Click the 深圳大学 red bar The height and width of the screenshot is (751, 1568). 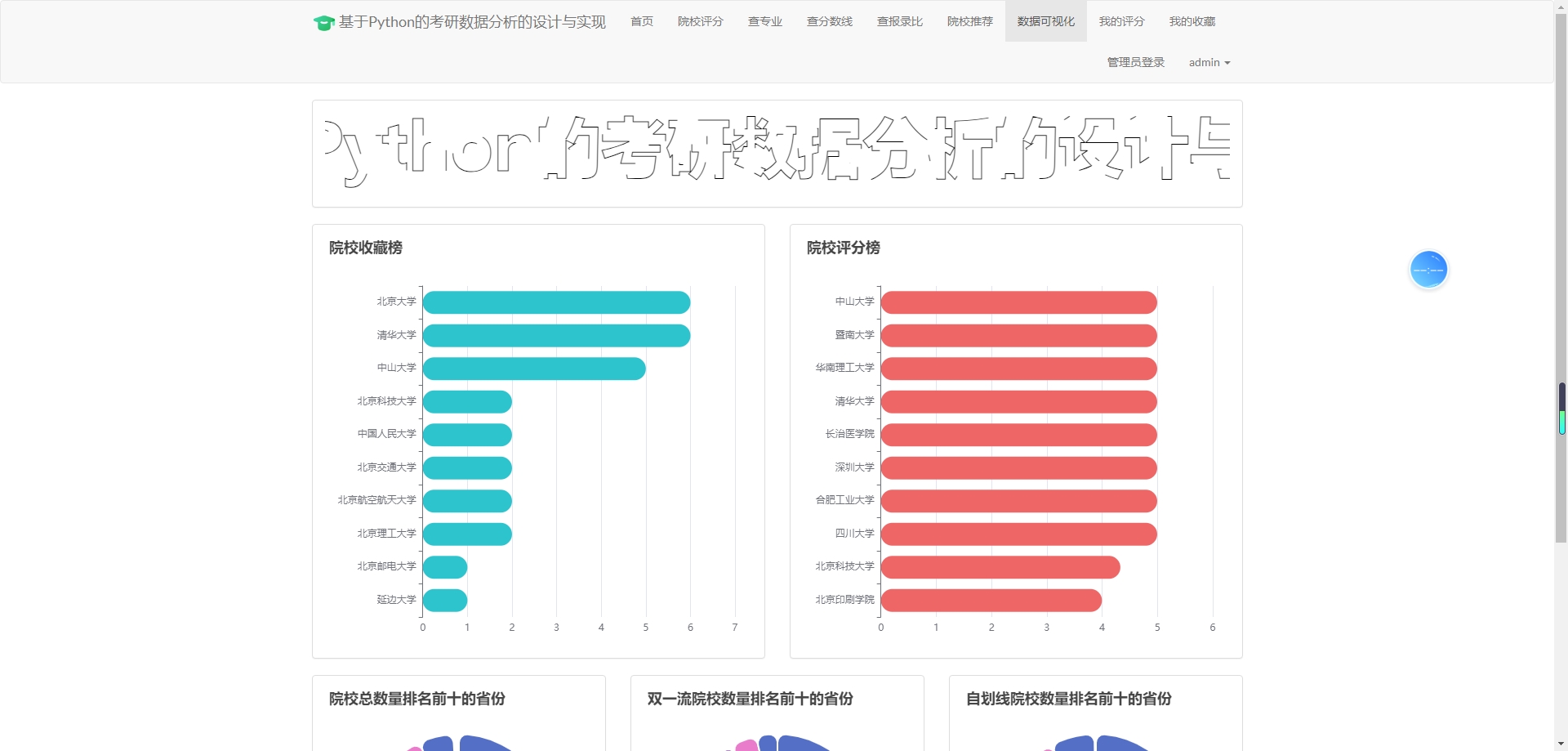(x=1018, y=468)
